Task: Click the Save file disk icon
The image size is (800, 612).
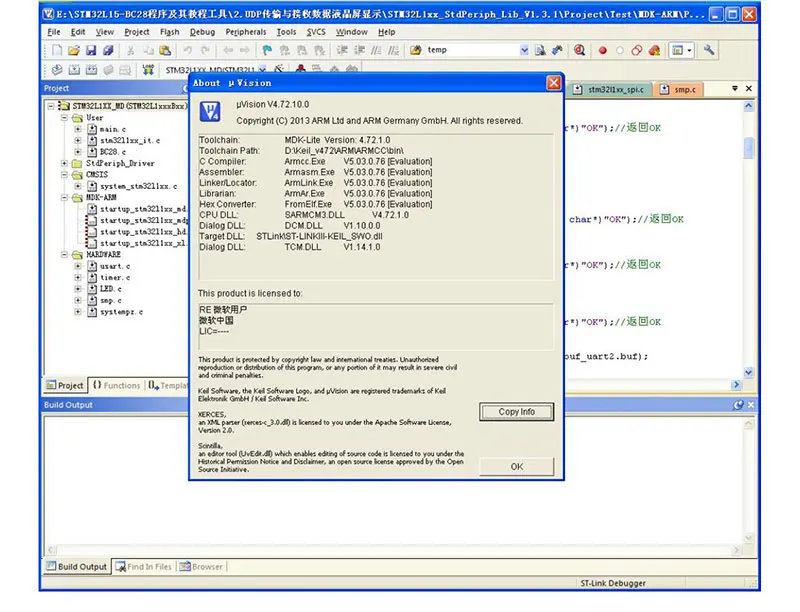Action: tap(91, 50)
